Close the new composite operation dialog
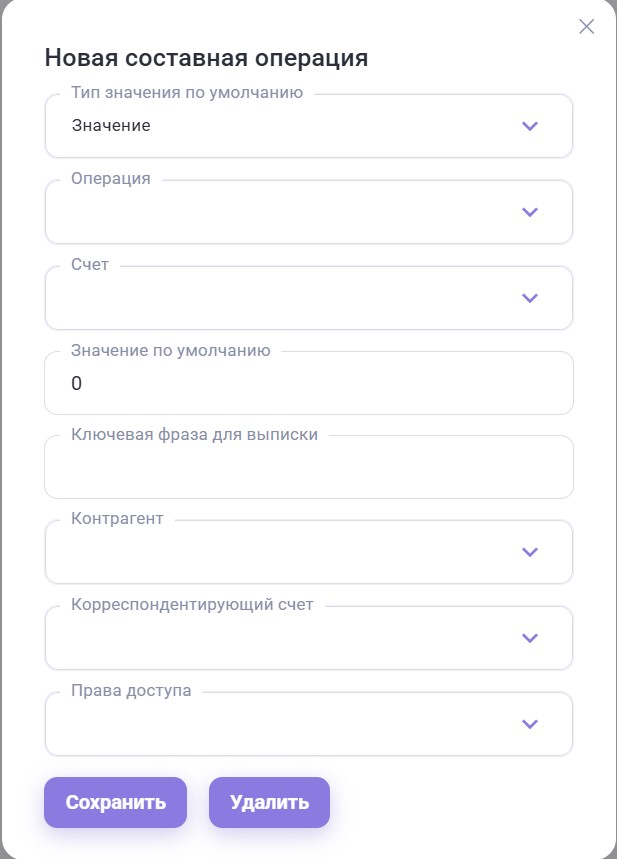The width and height of the screenshot is (617, 859). 587,27
